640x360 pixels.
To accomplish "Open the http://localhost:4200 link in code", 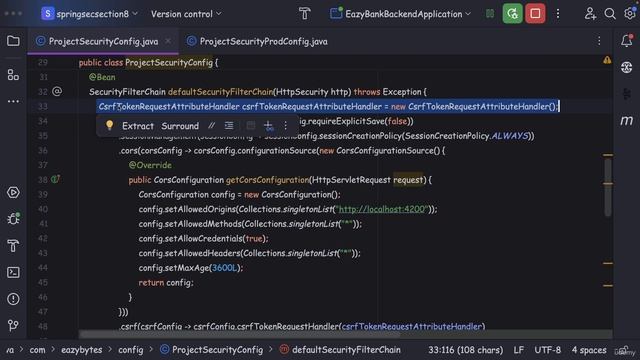I will coord(382,209).
